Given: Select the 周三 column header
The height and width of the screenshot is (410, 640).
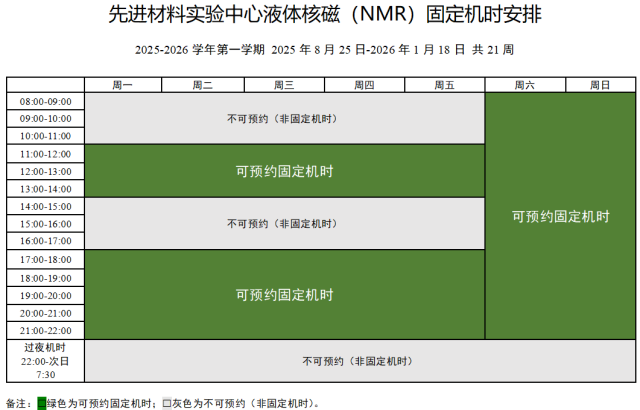Looking at the screenshot, I should click(284, 85).
